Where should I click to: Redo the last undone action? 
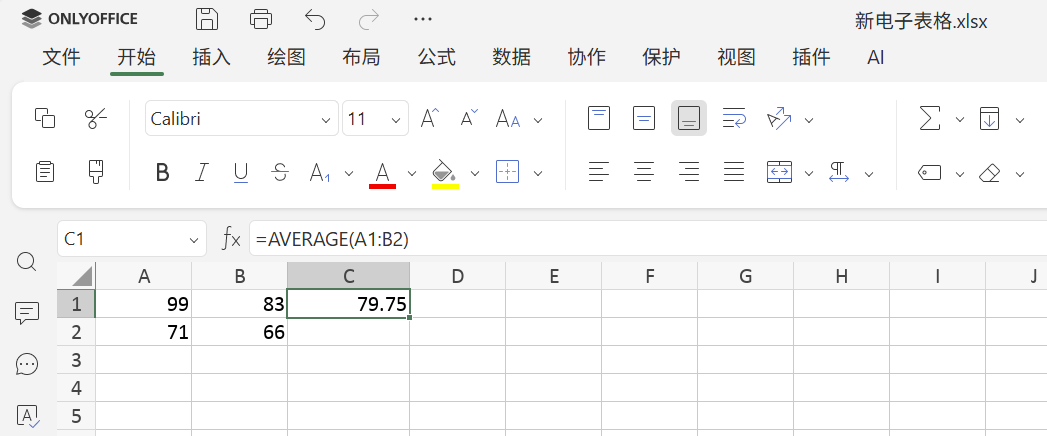[x=369, y=19]
